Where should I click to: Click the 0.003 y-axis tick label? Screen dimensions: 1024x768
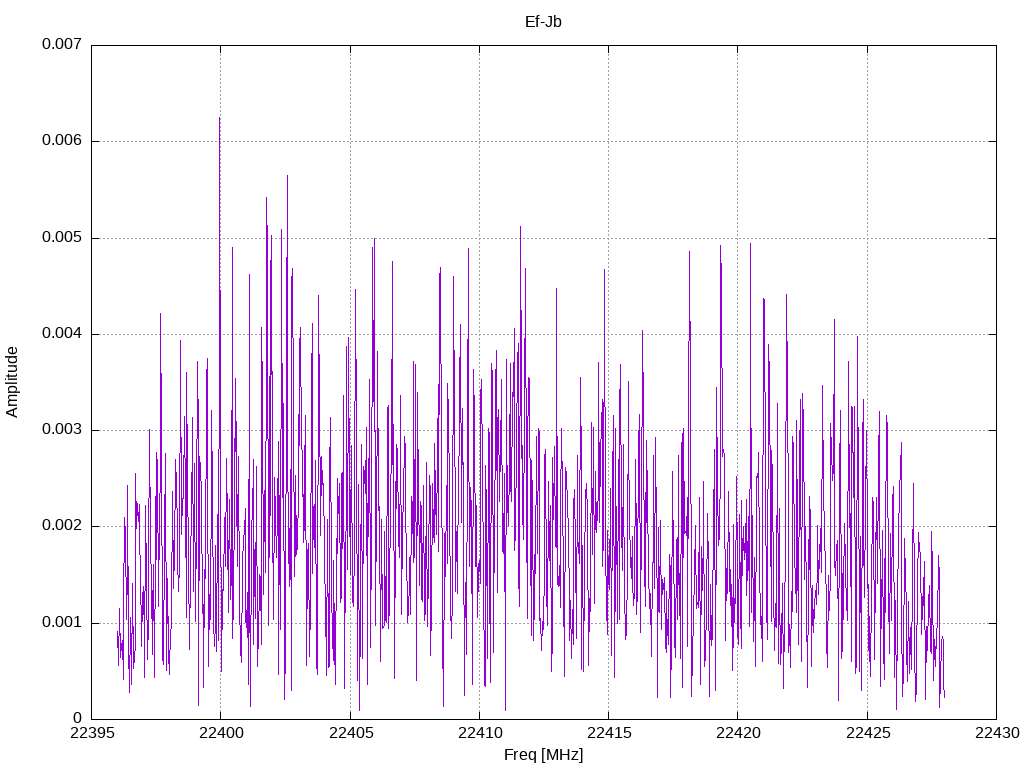(x=62, y=429)
